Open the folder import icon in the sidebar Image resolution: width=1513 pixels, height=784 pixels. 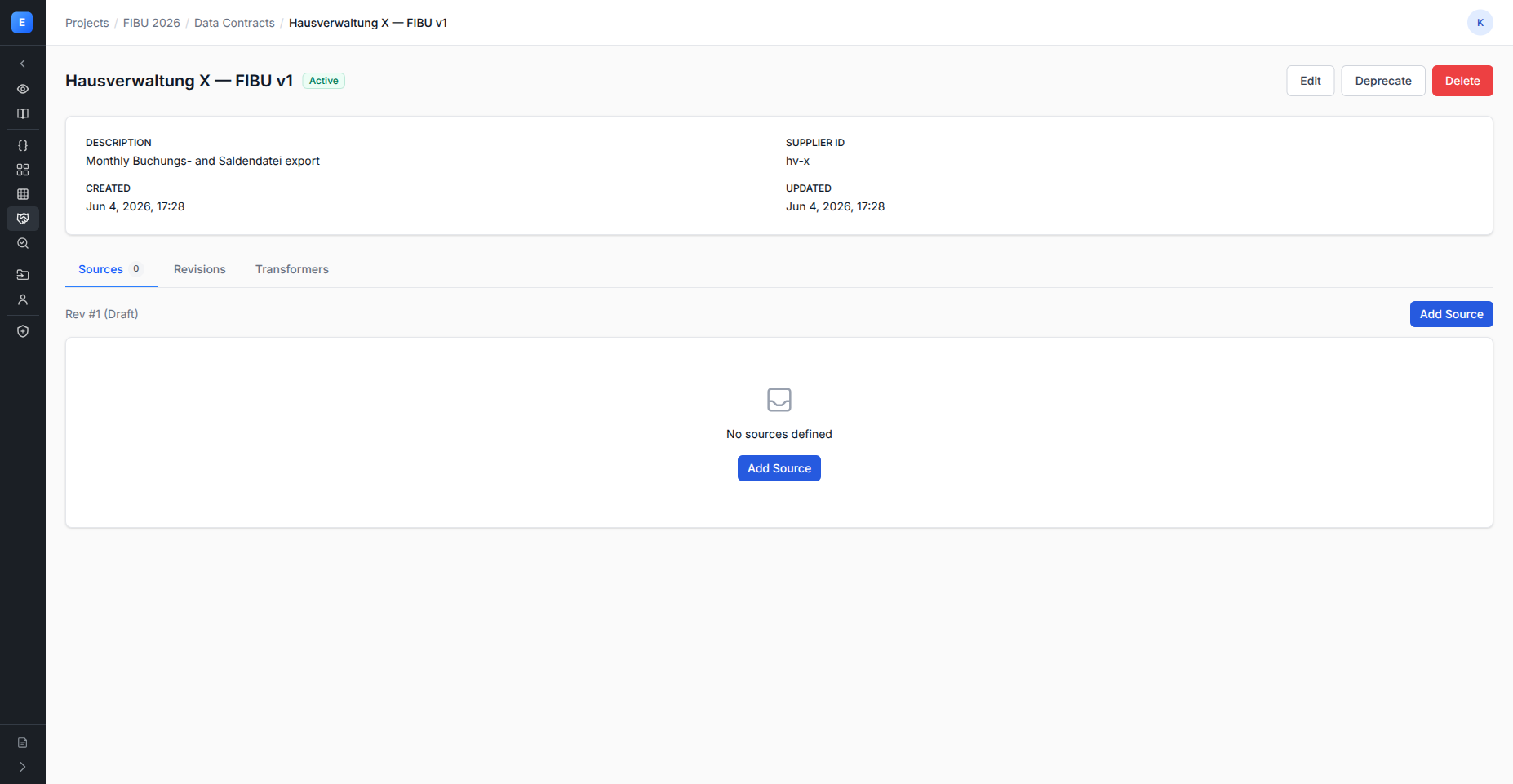[x=23, y=275]
